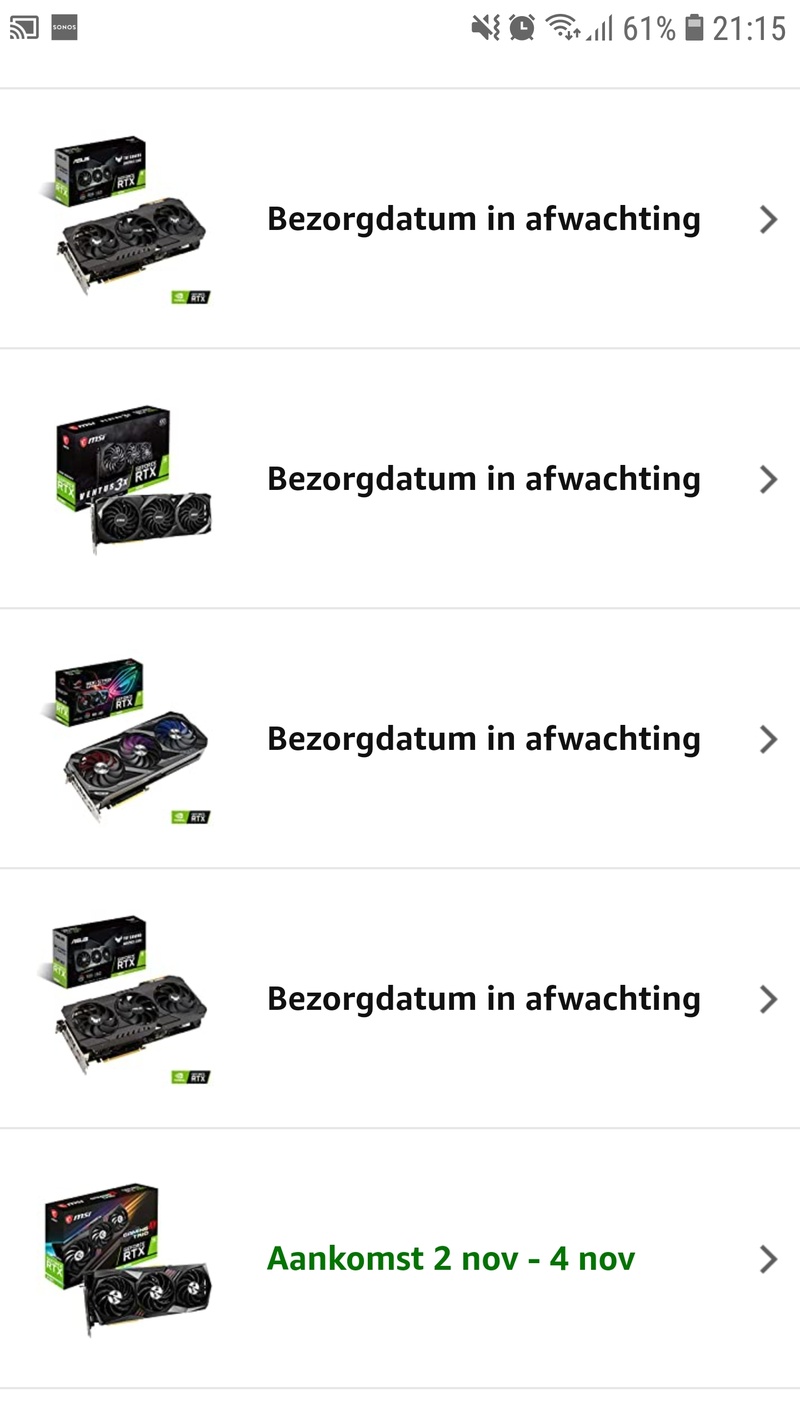Tap the 21:15 clock in status bar

749,28
